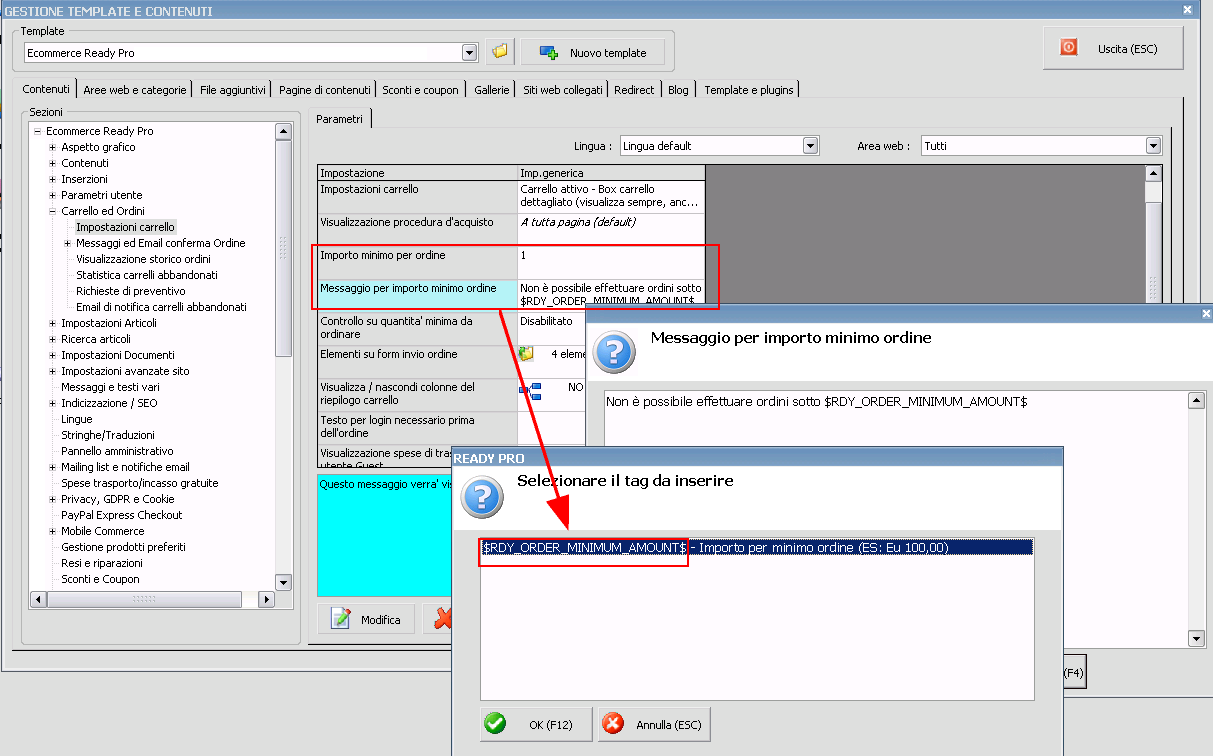Click folder icon in Elementi su form row
This screenshot has width=1213, height=756.
527,354
